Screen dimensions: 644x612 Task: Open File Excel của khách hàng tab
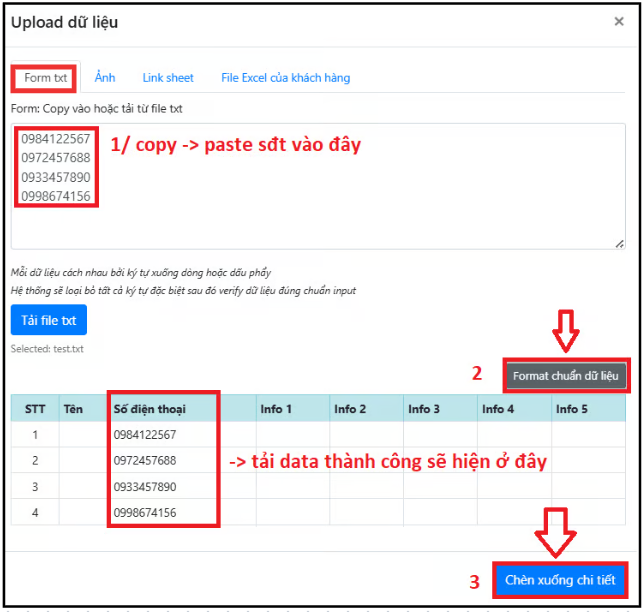coord(285,78)
